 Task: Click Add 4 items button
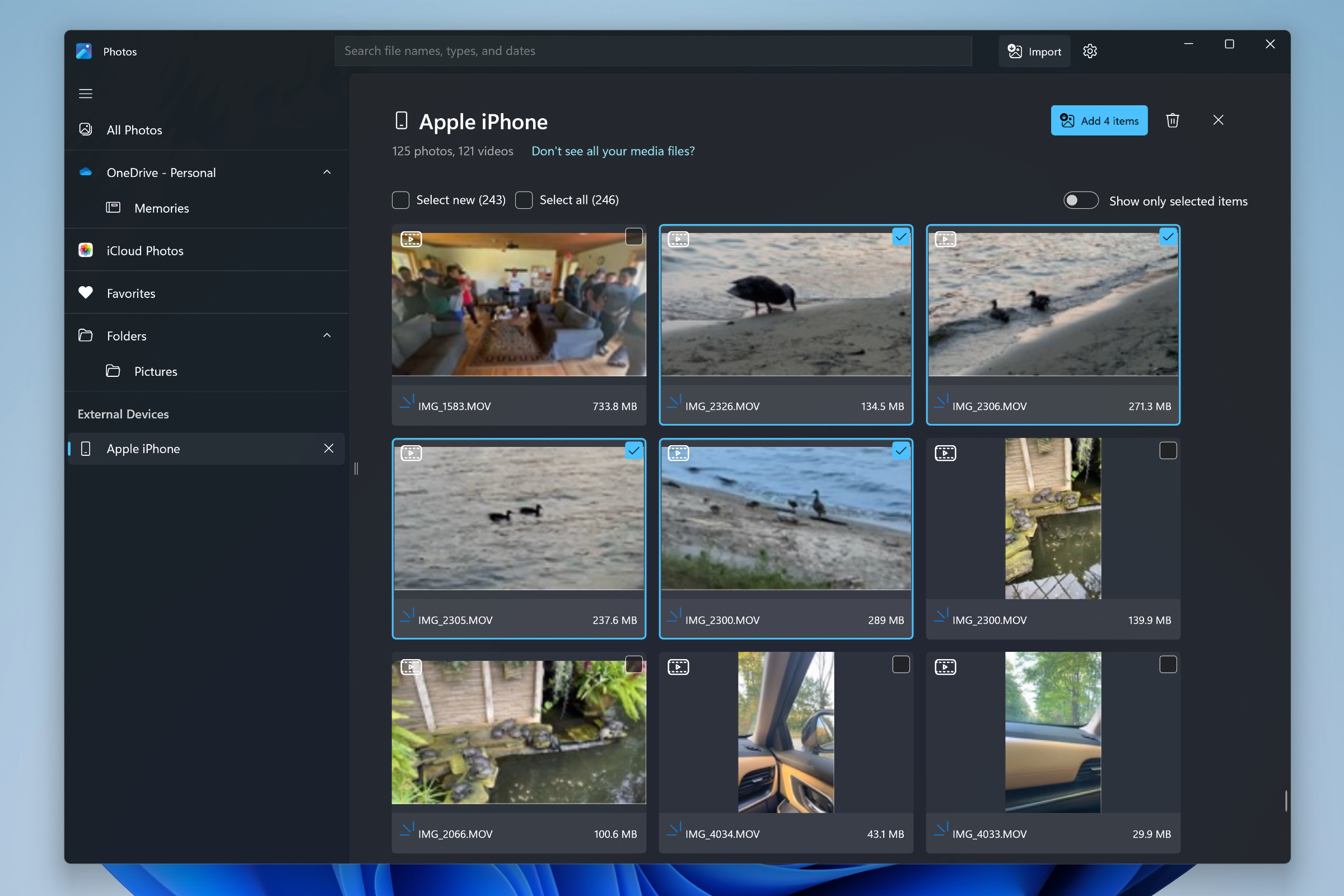coord(1099,120)
